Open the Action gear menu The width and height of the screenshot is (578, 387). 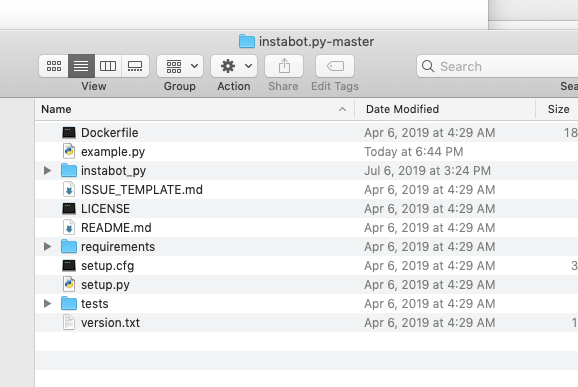click(234, 66)
